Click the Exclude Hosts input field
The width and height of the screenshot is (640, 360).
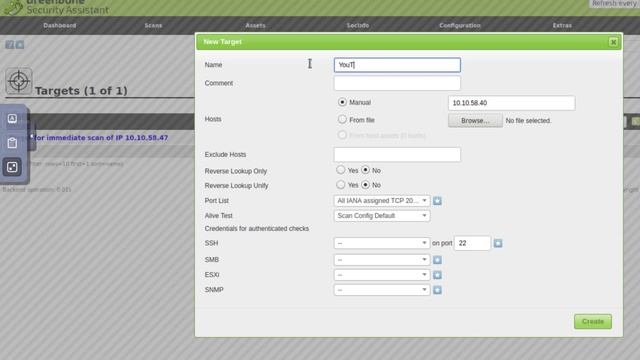397,155
